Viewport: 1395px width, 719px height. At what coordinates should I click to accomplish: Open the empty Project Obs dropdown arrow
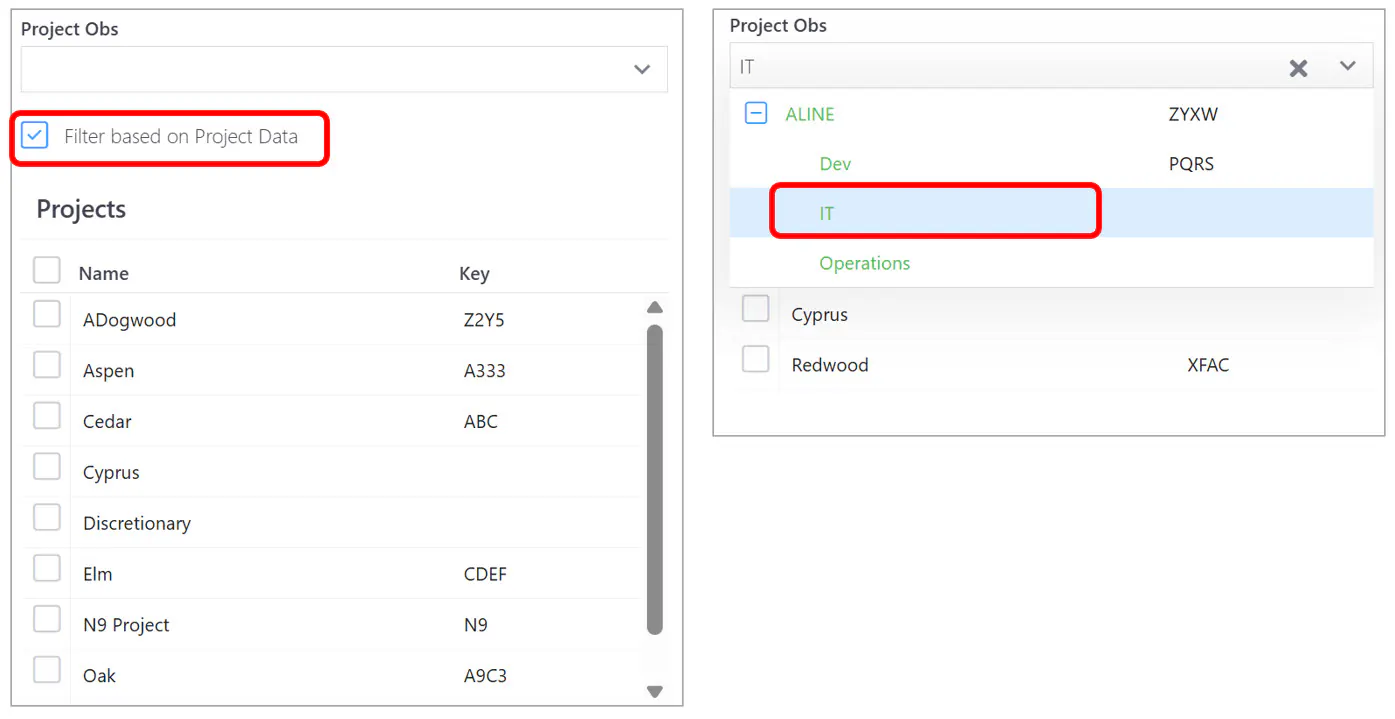pos(642,69)
